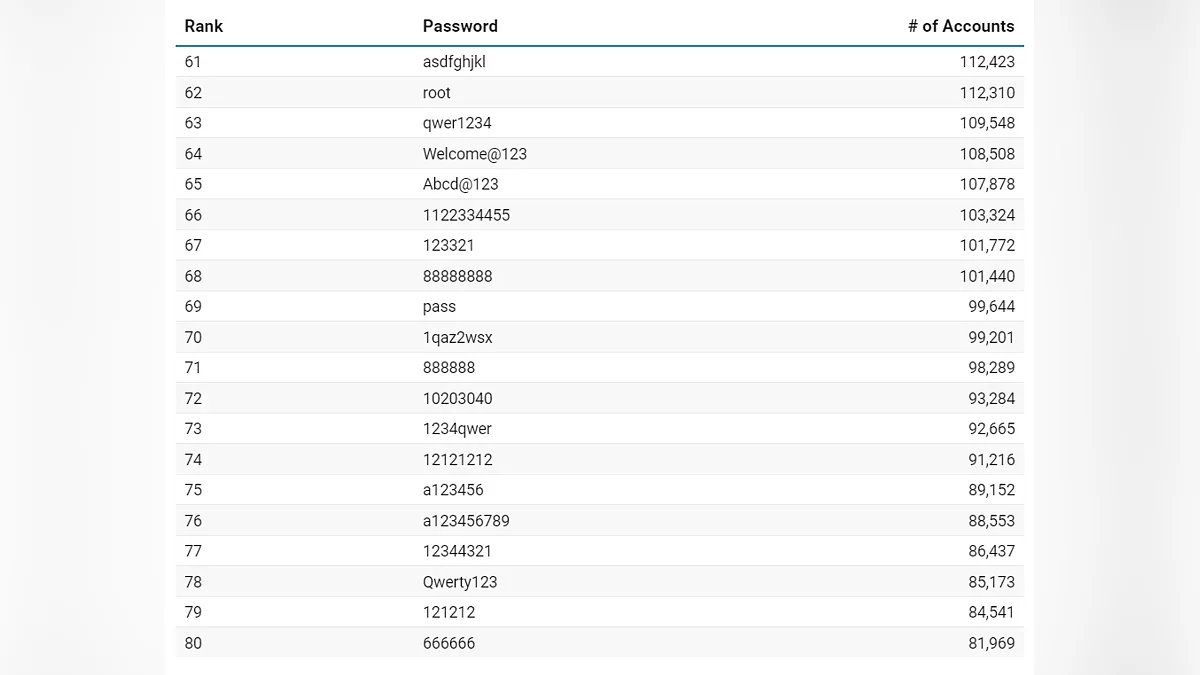Click the '10203040' password cell
This screenshot has height=675, width=1200.
click(x=458, y=398)
